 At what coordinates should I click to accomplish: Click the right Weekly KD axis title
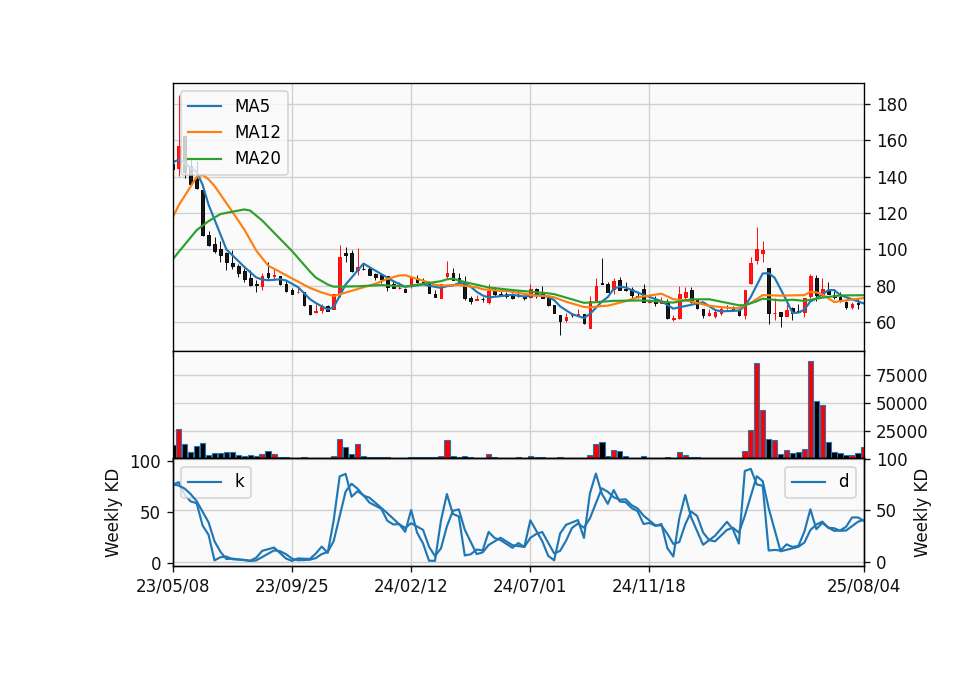point(921,513)
